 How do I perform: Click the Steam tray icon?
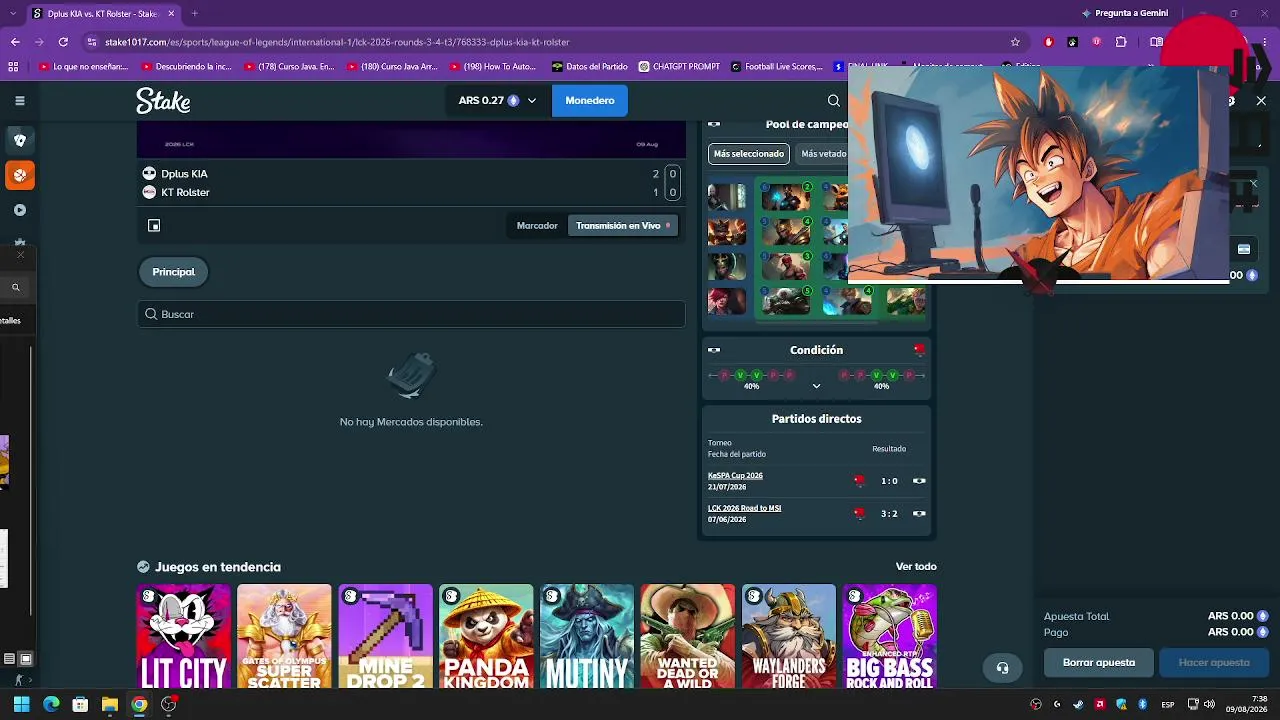[1078, 704]
